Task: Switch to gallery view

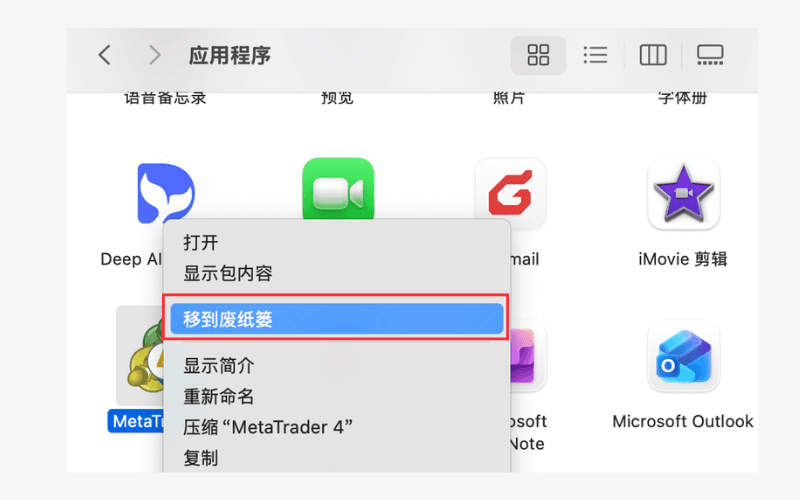Action: click(710, 55)
